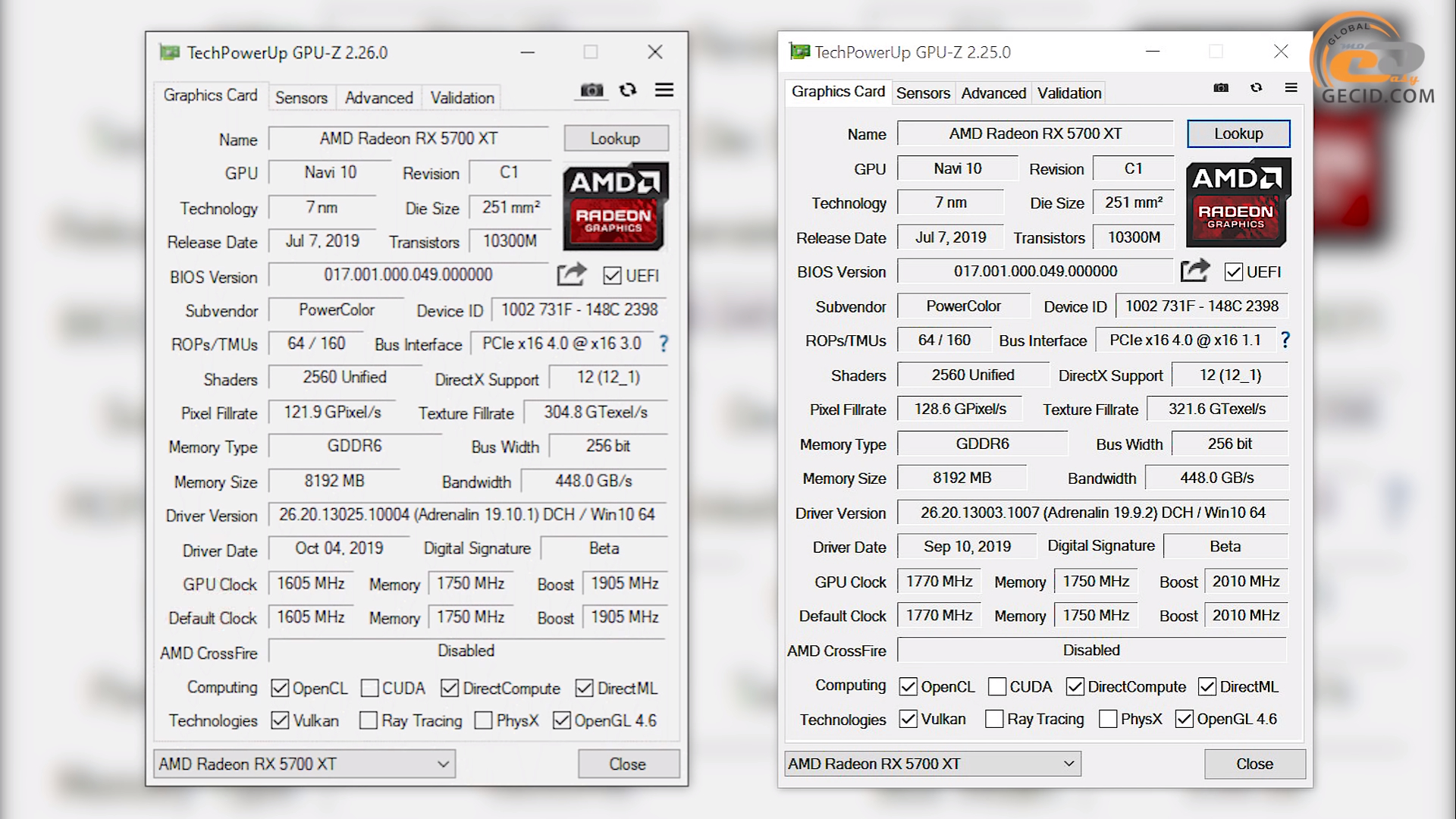
Task: Toggle Ray Tracing checkbox in GPU-Z 2.26.0
Action: coord(369,720)
